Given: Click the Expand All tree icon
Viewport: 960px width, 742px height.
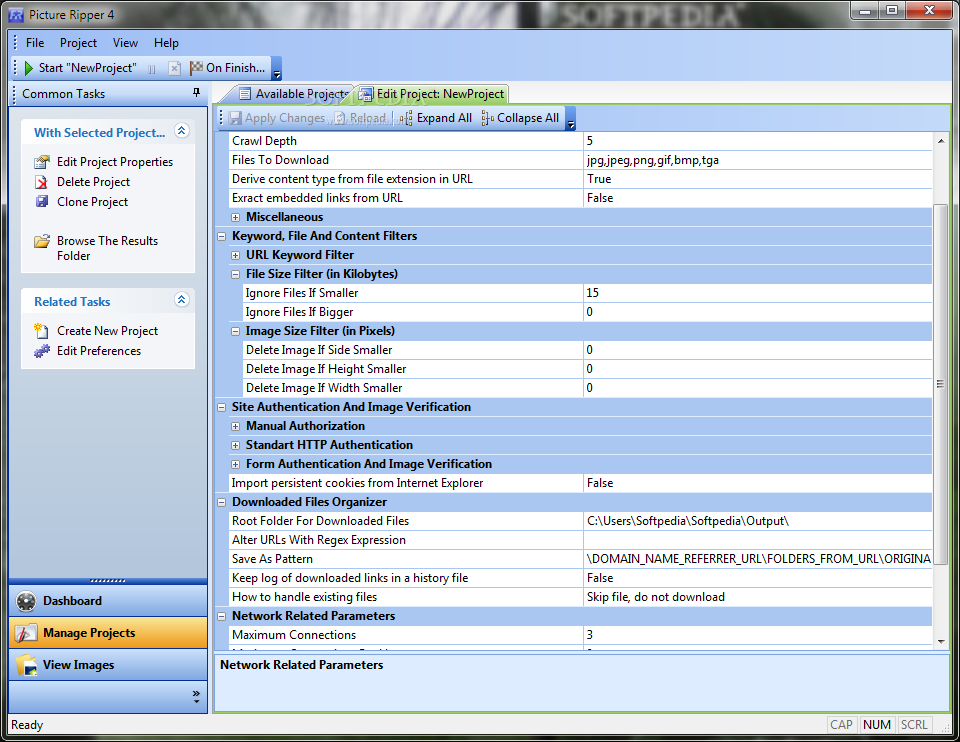Looking at the screenshot, I should click(407, 118).
